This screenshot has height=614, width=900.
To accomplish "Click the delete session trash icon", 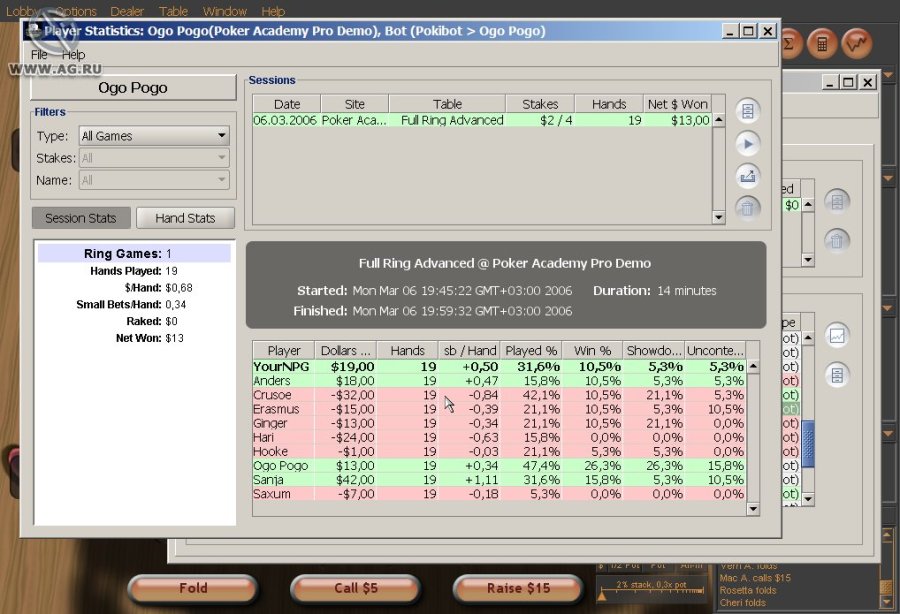I will coord(748,208).
